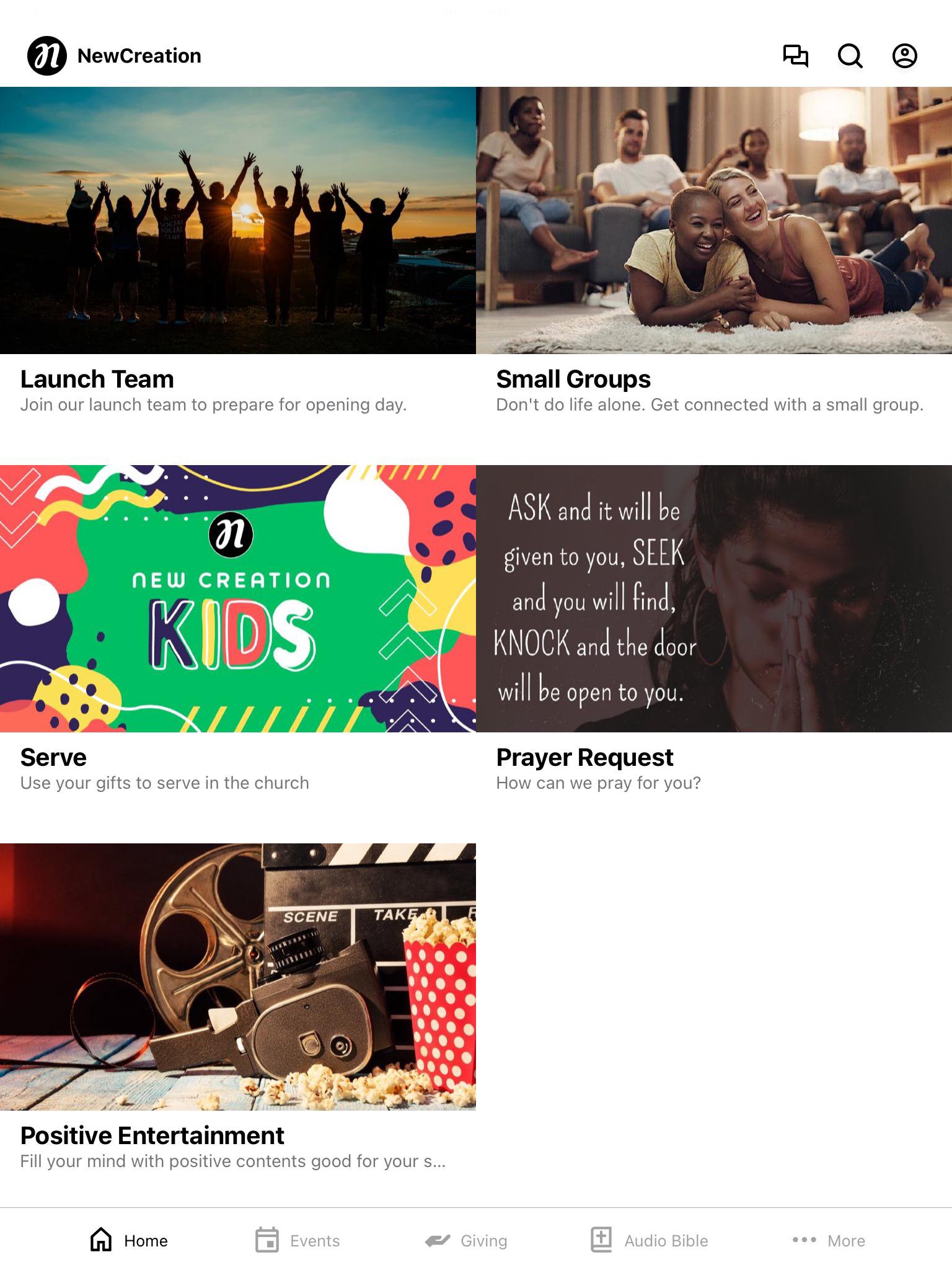Tap the Home house icon
The image size is (952, 1270).
click(101, 1240)
